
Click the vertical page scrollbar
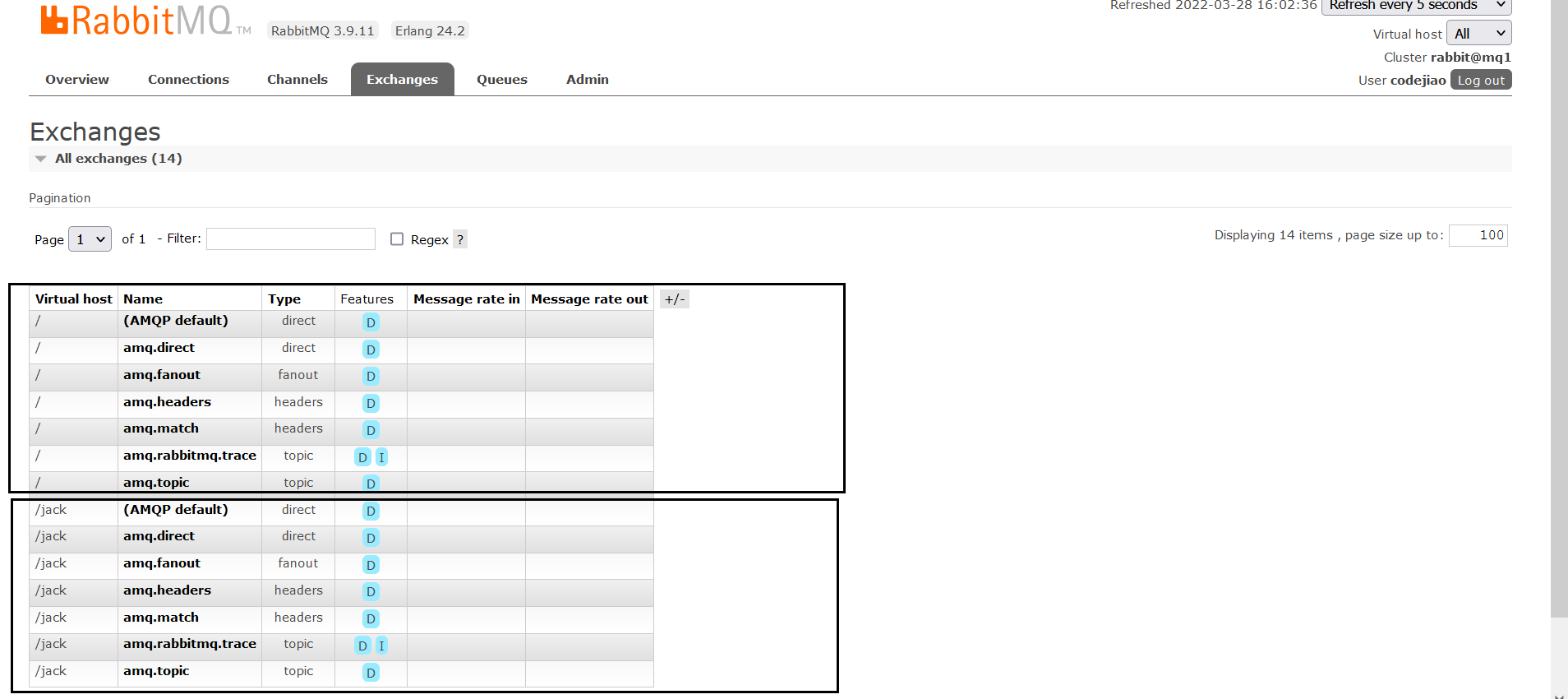tap(1559, 308)
